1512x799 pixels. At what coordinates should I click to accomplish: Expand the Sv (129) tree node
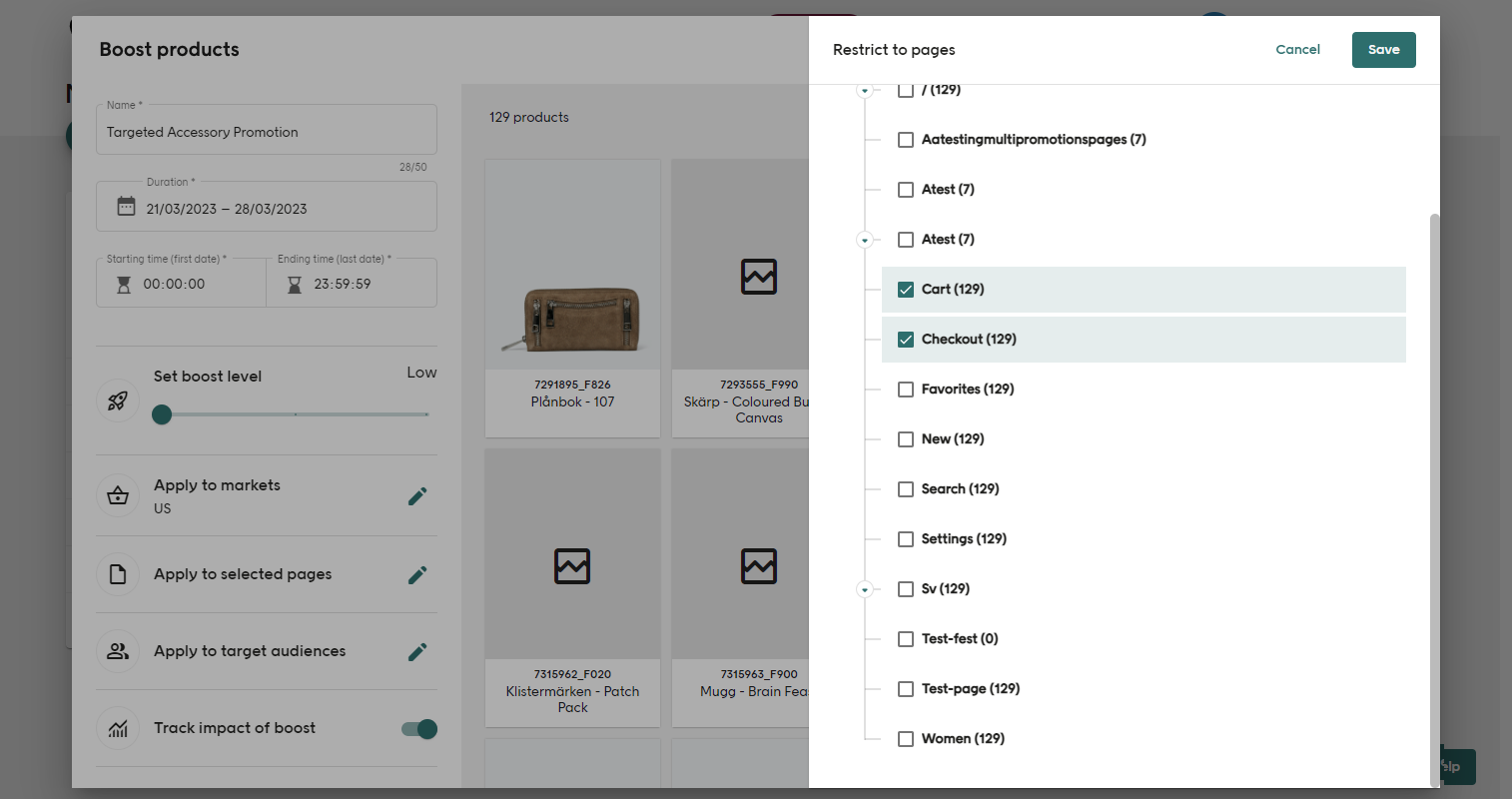point(865,589)
